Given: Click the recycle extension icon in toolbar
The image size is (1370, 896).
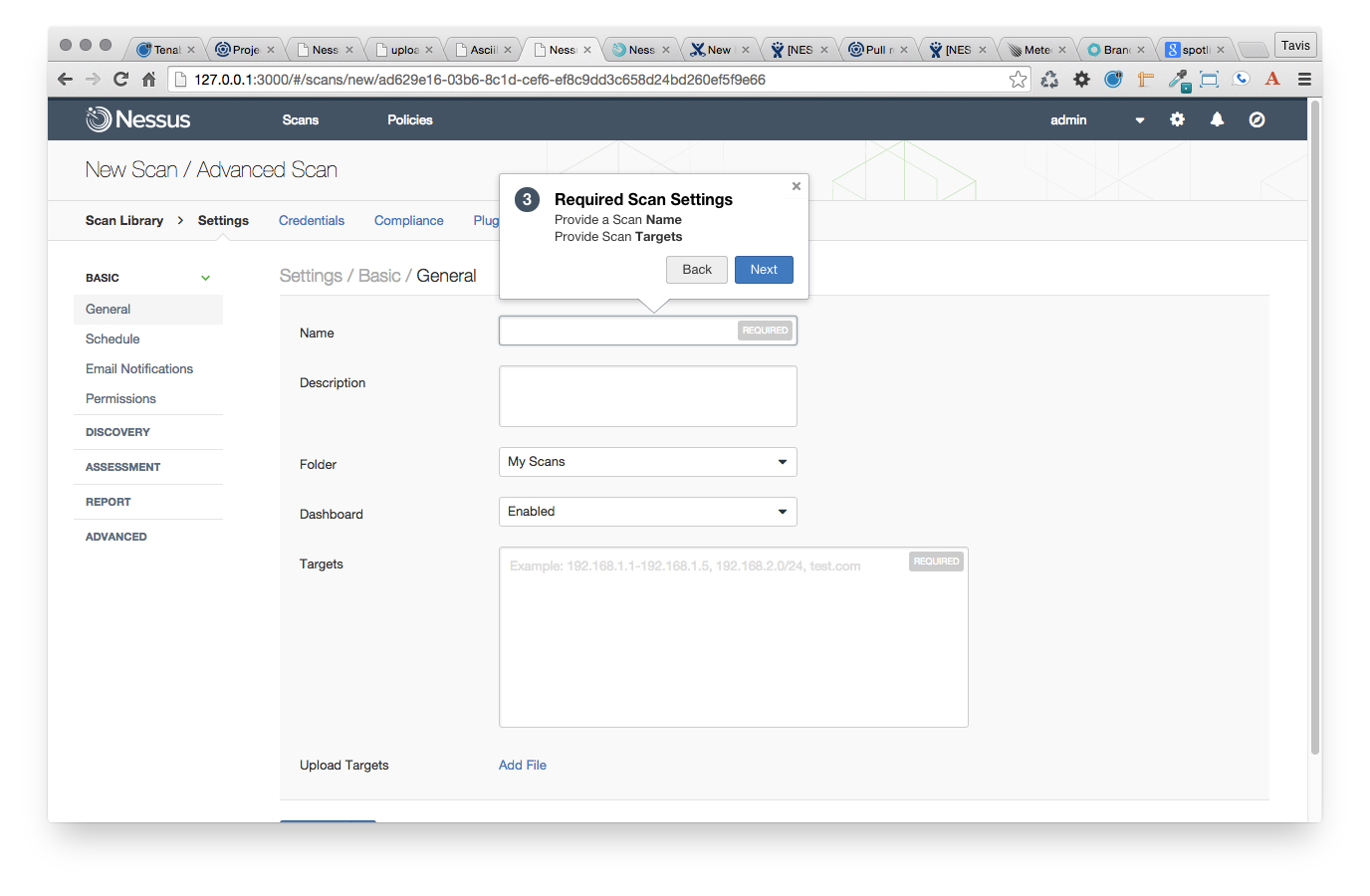Looking at the screenshot, I should point(1049,80).
